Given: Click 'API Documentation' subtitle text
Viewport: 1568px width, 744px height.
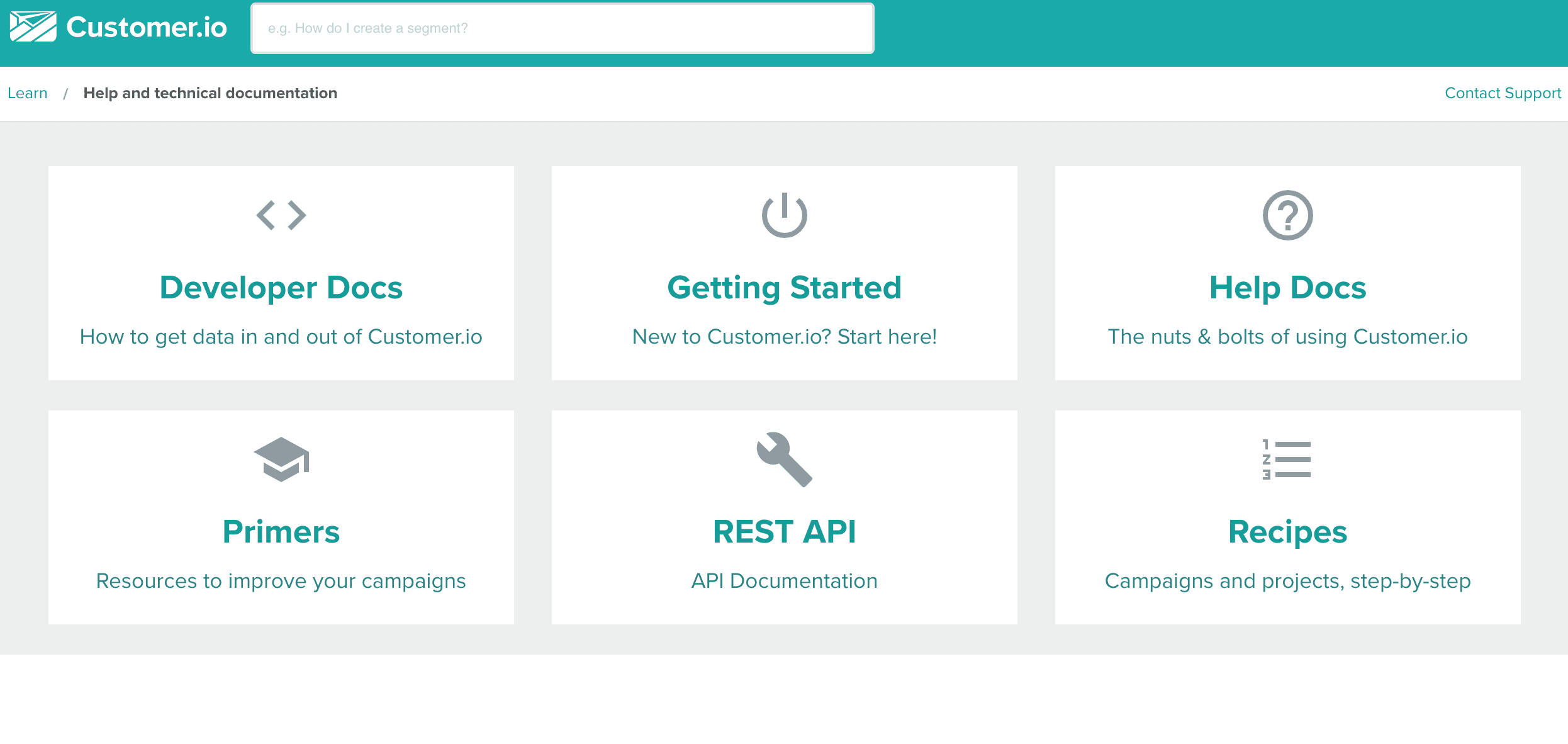Looking at the screenshot, I should click(784, 581).
